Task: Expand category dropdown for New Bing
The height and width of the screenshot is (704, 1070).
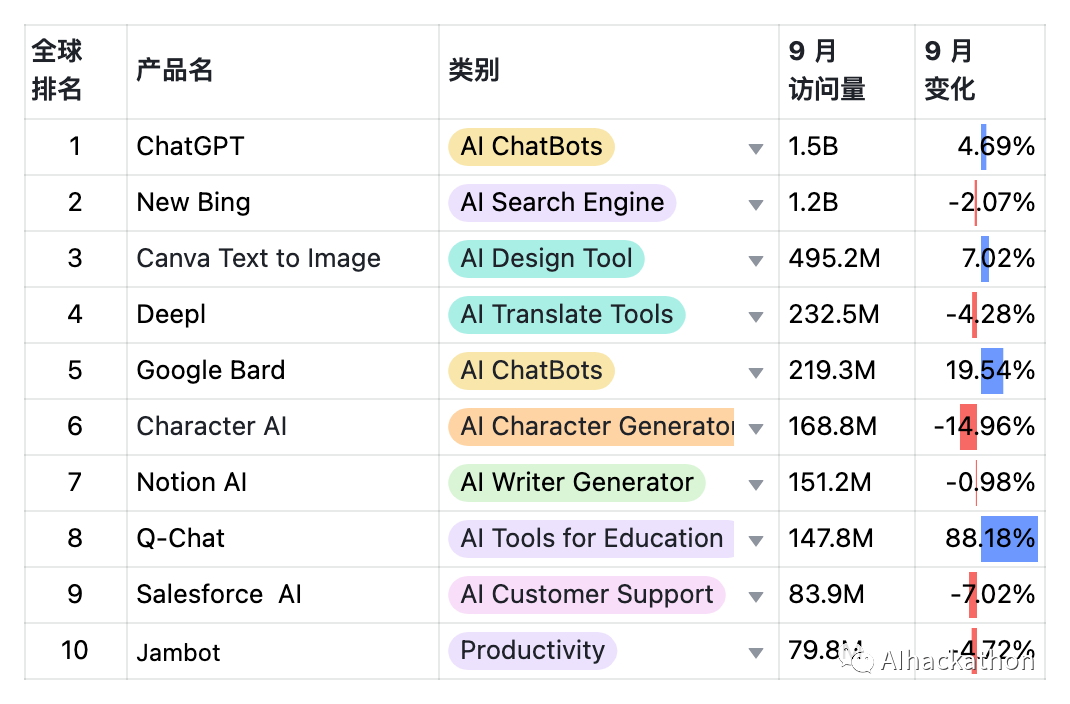Action: [756, 205]
